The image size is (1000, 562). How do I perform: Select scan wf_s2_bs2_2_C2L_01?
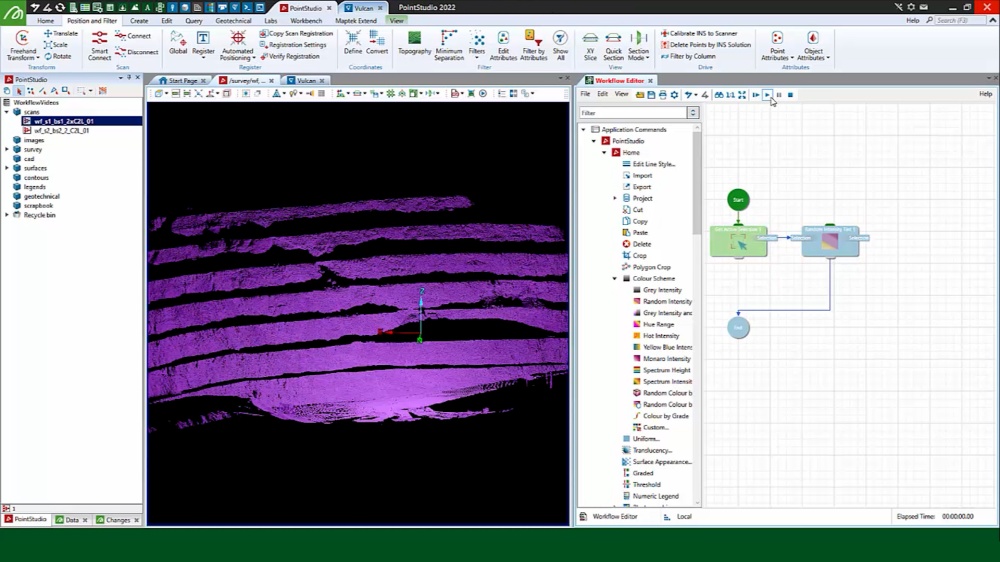[61, 130]
